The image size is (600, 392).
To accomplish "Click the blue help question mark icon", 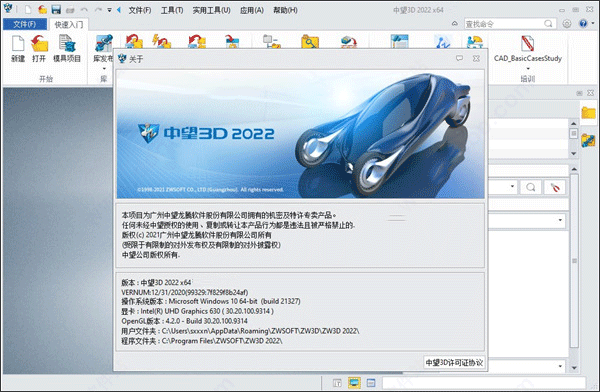I will [583, 24].
